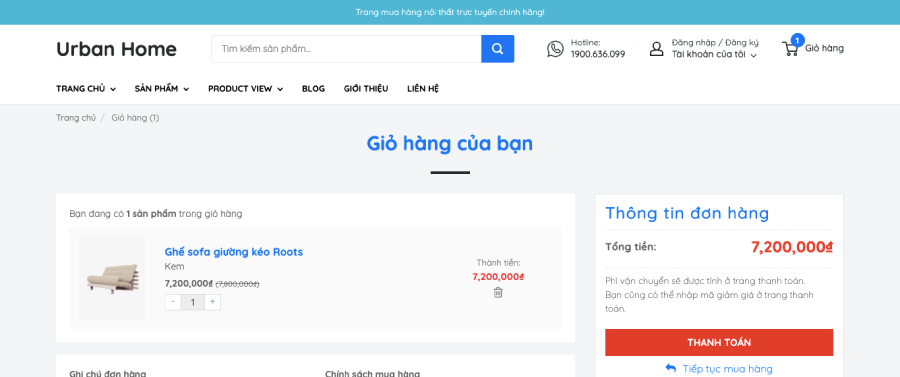900x377 pixels.
Task: Increase quantity with plus button
Action: pyautogui.click(x=212, y=302)
